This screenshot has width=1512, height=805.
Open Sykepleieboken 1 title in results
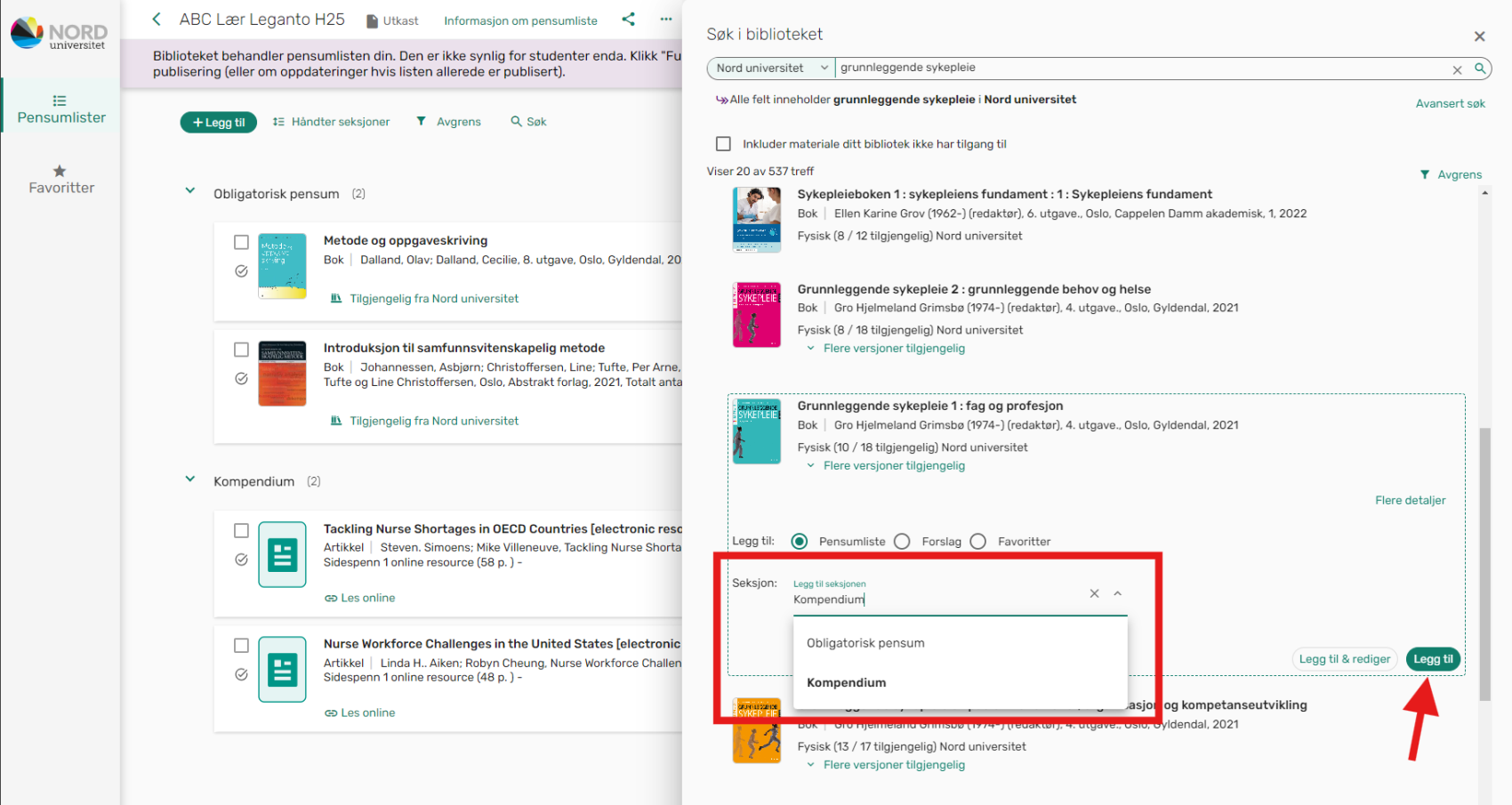tap(1004, 194)
